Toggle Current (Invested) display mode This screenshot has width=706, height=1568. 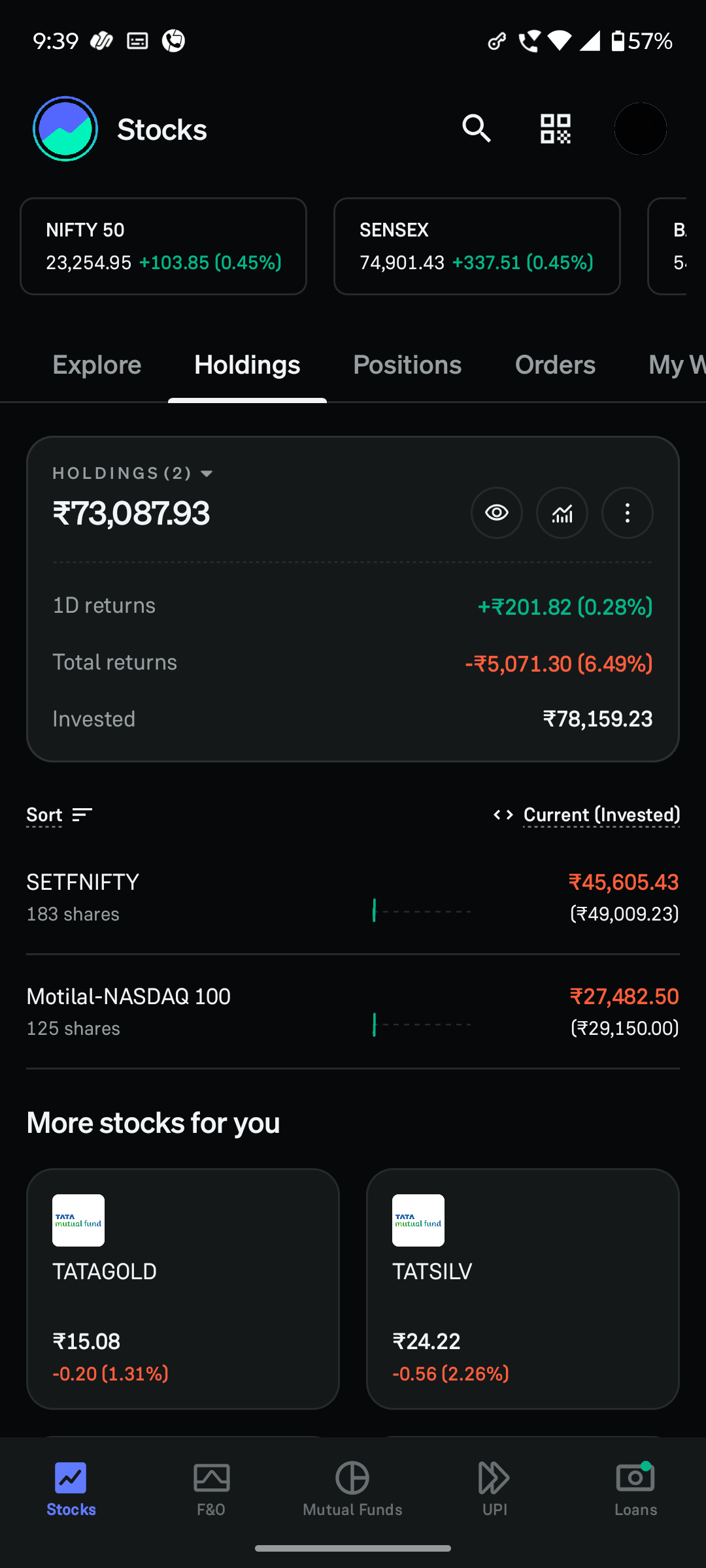pos(601,815)
